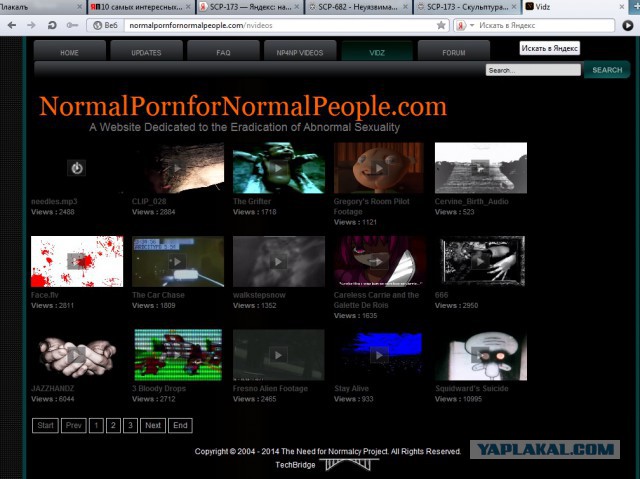Click the NormalPornforNormalPeople.com title logo

[243, 106]
